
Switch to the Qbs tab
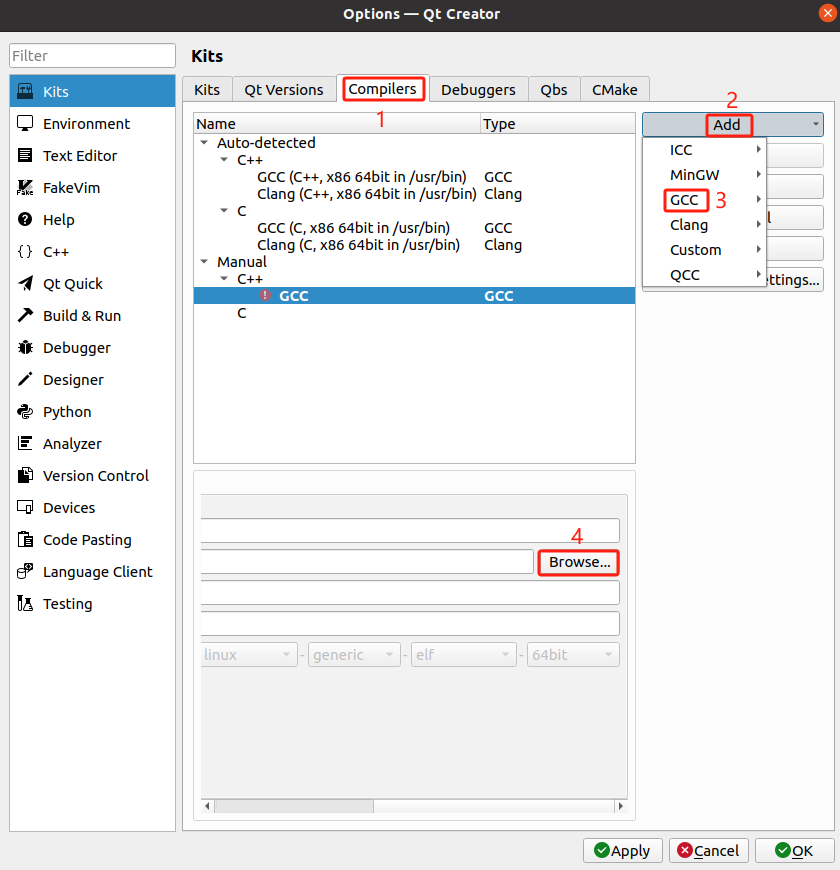(554, 89)
